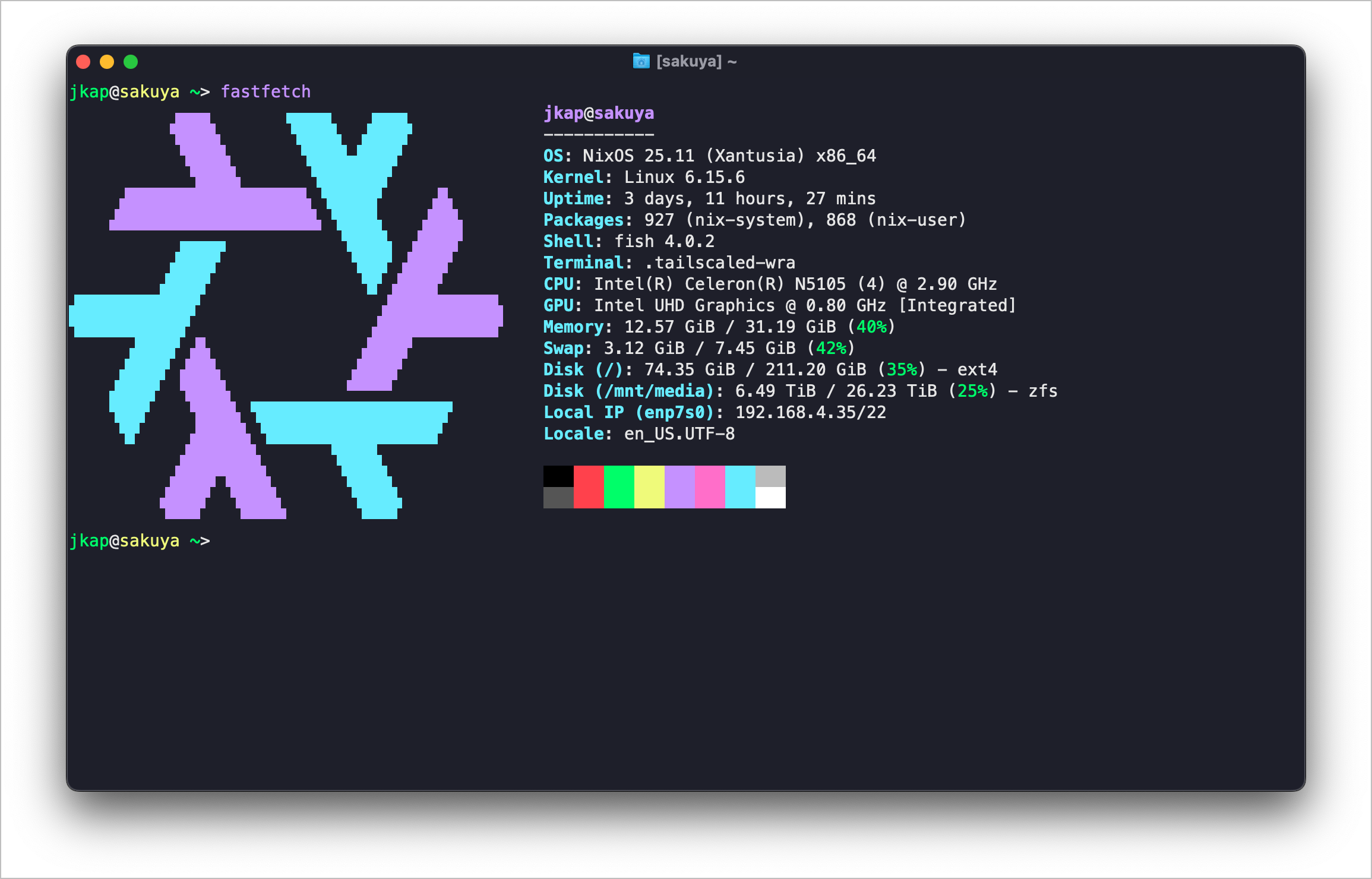The image size is (1372, 879).
Task: Click the Disk (/mnt/media) zfs line
Action: tap(801, 391)
